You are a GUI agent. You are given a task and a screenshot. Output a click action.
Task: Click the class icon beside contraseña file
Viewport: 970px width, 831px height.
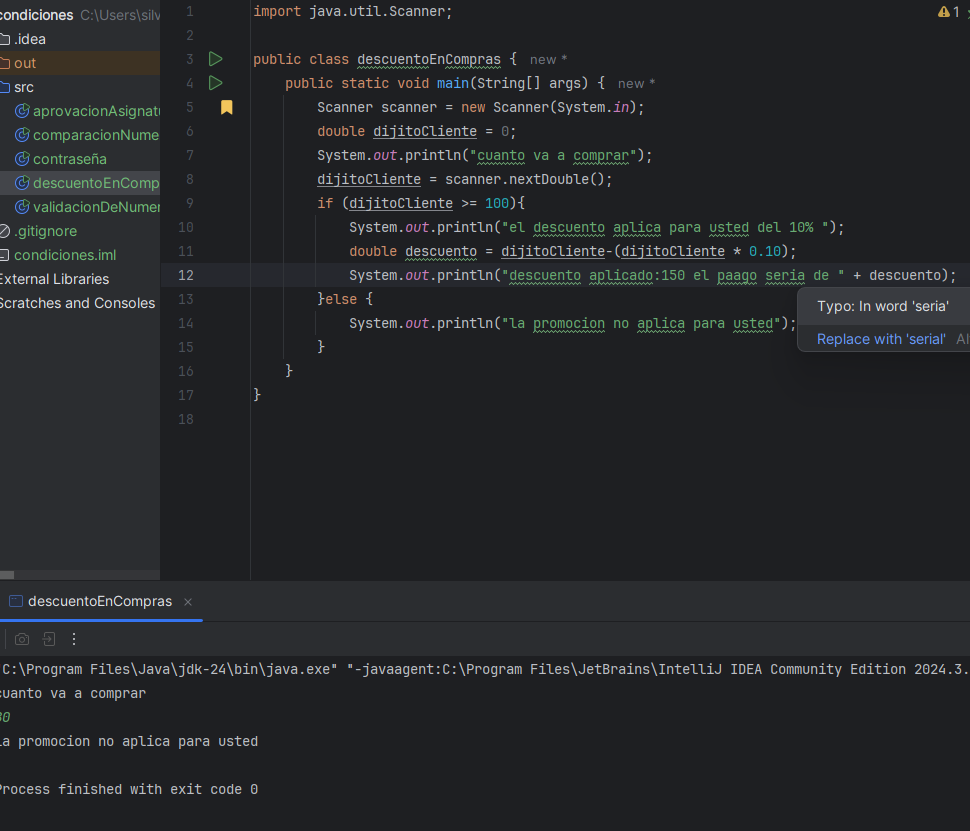click(x=22, y=159)
